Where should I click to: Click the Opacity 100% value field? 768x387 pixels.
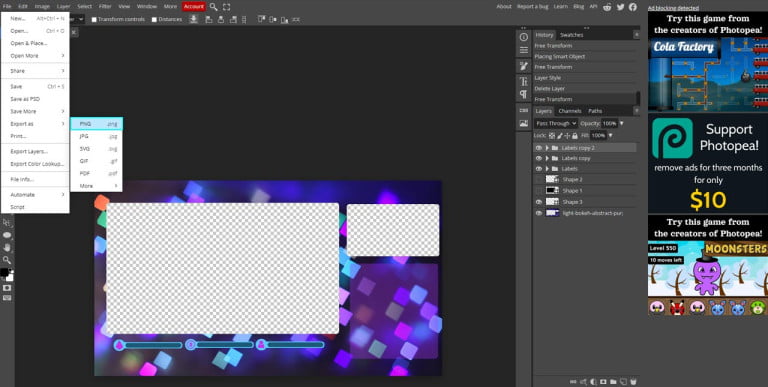[609, 123]
